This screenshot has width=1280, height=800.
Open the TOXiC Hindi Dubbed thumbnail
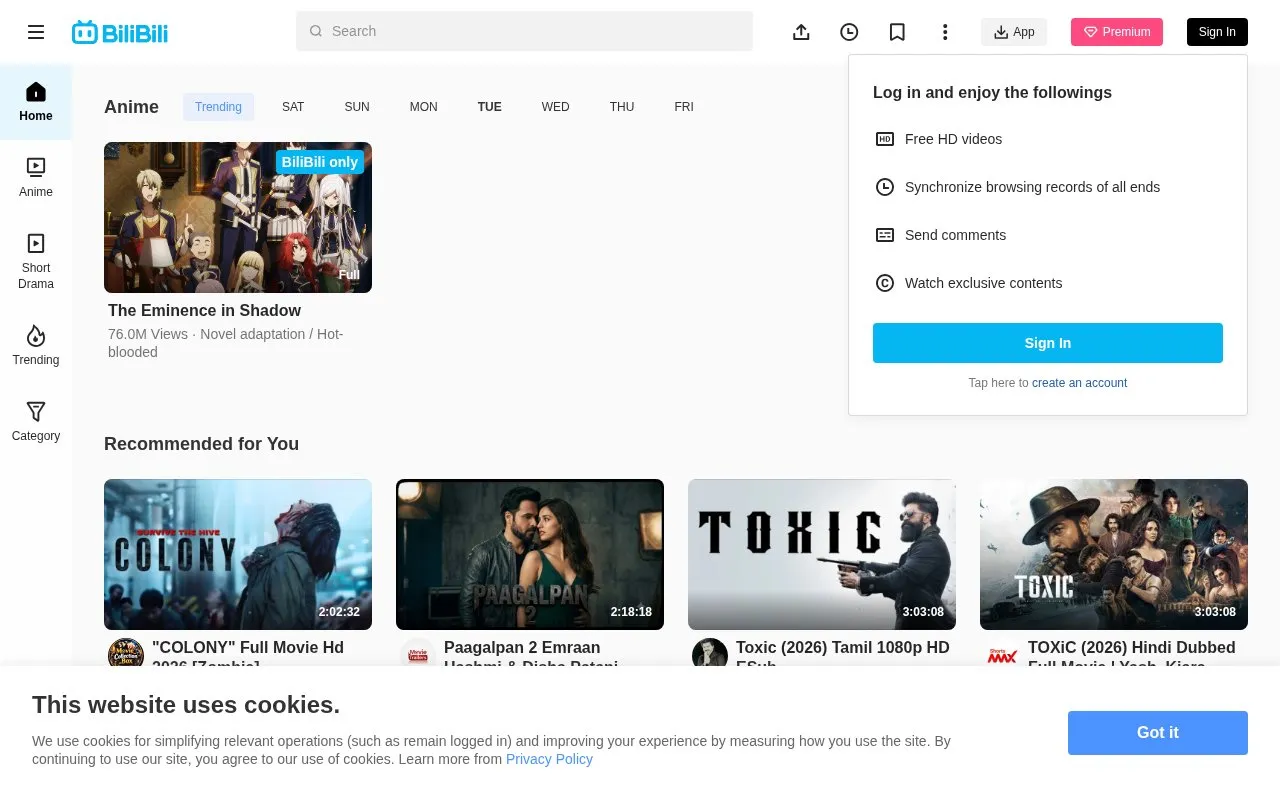[x=1114, y=554]
